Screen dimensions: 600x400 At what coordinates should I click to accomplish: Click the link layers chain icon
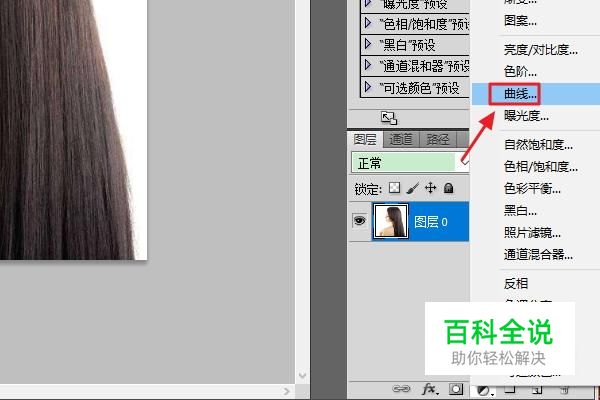pos(401,389)
